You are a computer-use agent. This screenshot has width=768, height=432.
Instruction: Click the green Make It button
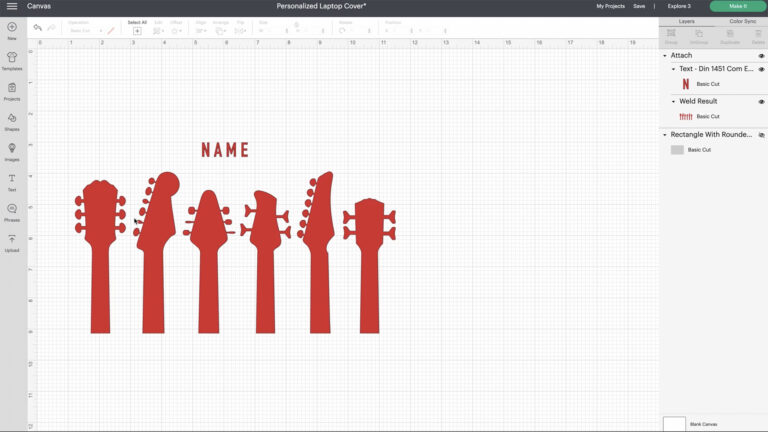pyautogui.click(x=738, y=6)
